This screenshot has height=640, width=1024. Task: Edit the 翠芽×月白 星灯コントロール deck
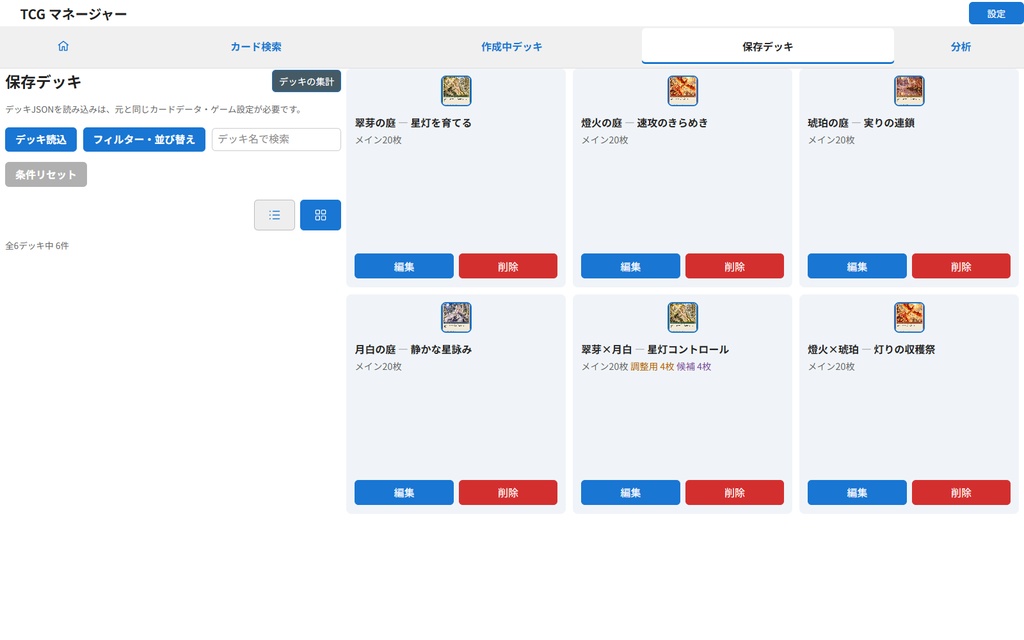click(631, 492)
